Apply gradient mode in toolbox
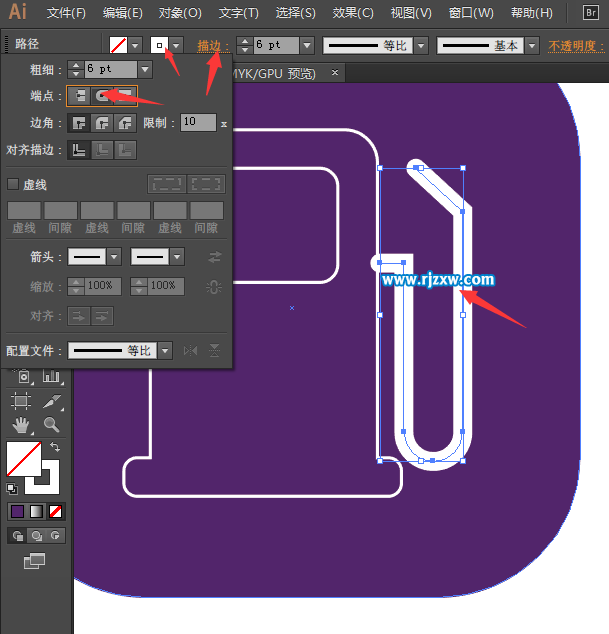Screen dimensions: 609x634 tap(36, 512)
